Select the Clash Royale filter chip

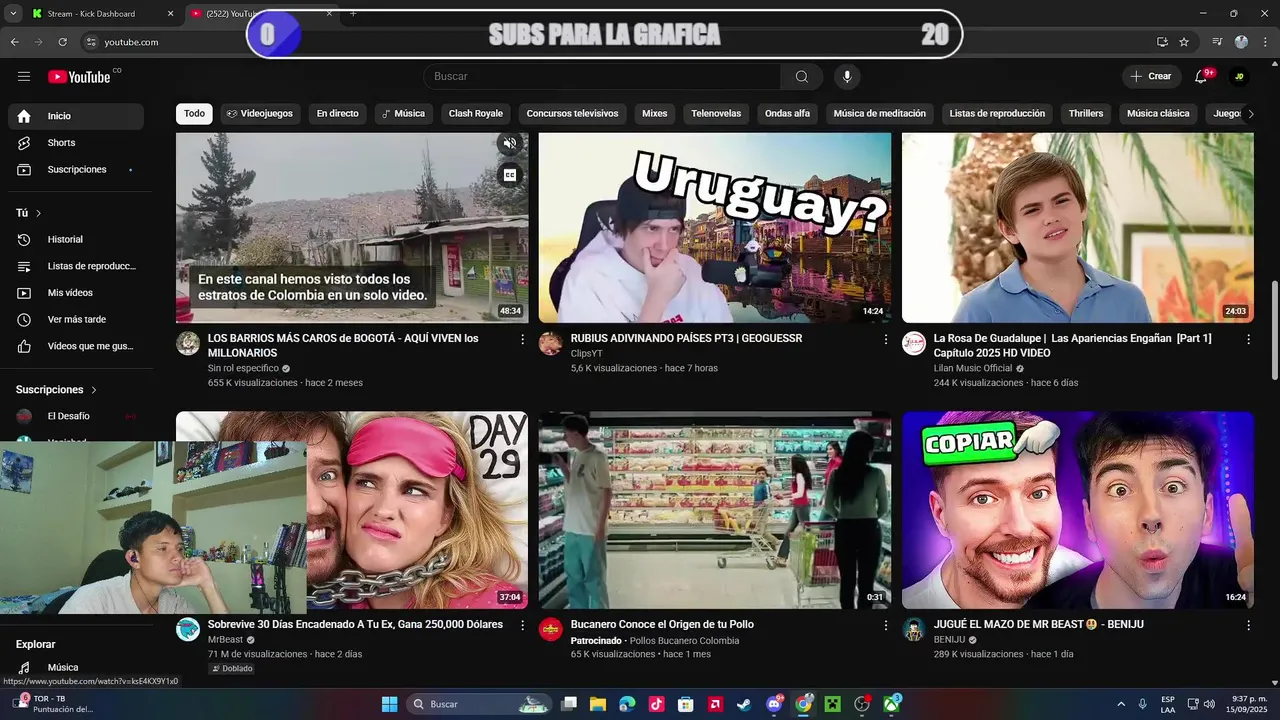coord(476,114)
